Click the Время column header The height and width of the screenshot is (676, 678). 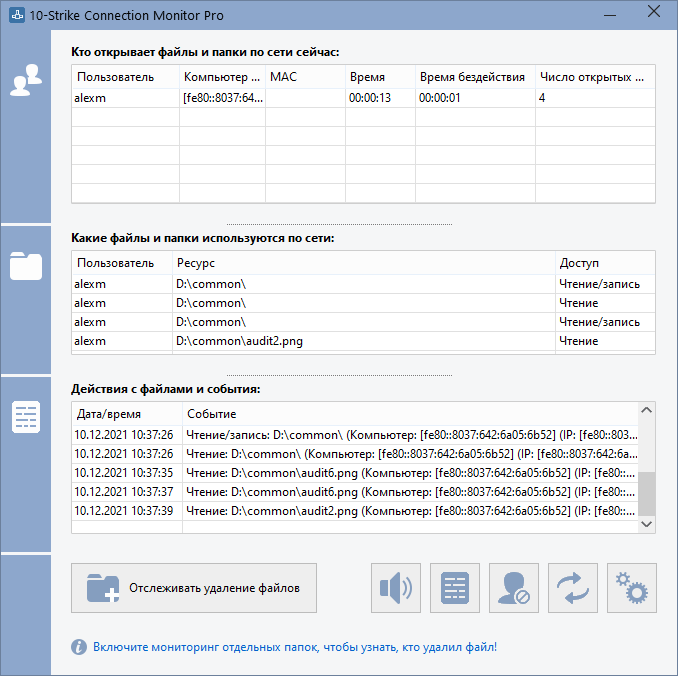click(x=381, y=77)
